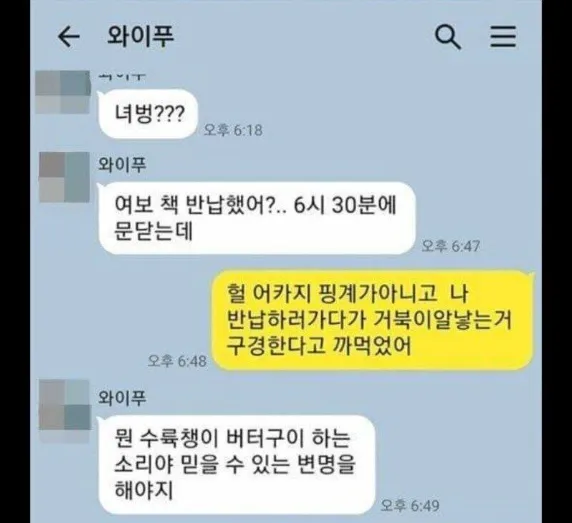
Task: Tap the text 까먹었어 in yellow bubble
Action: (x=373, y=345)
